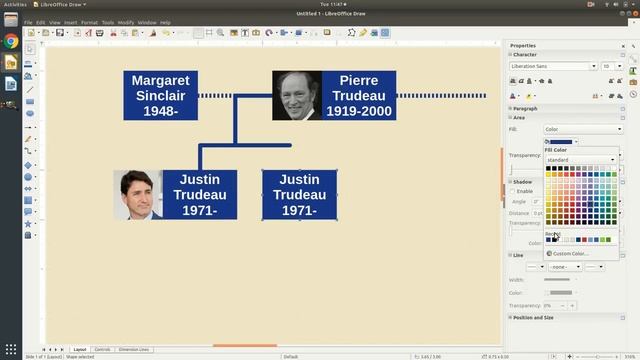Select the Callout shapes tool

(28, 211)
